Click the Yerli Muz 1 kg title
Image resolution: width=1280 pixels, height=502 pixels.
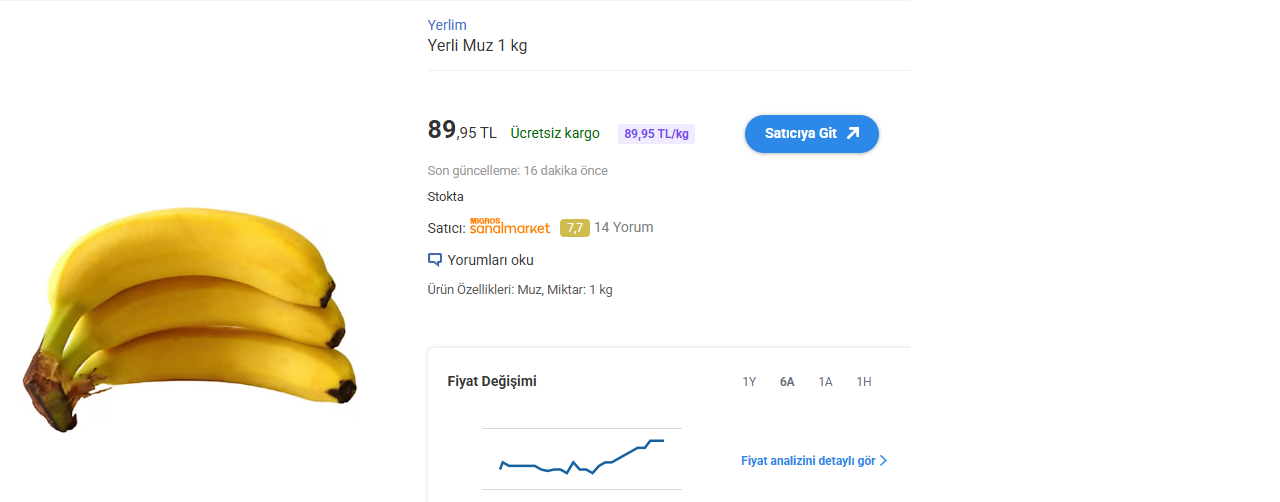477,46
